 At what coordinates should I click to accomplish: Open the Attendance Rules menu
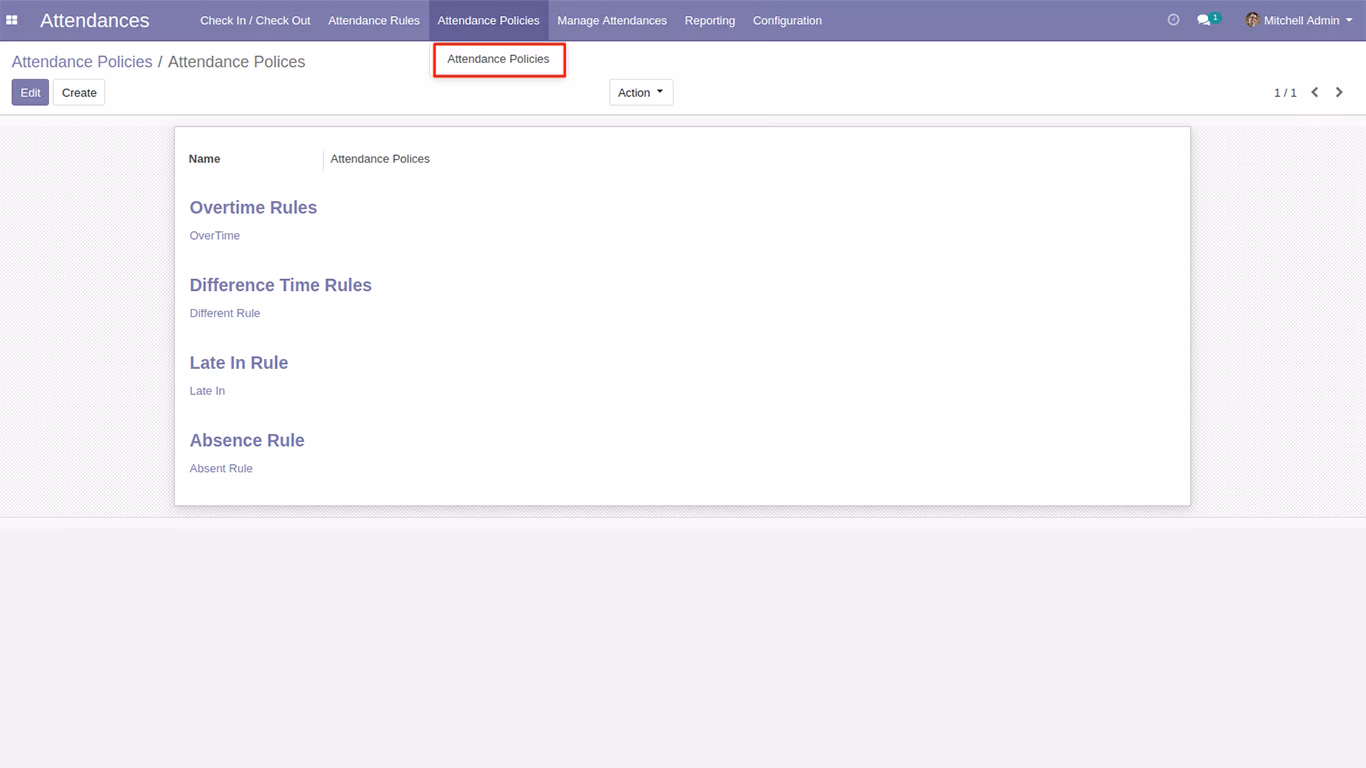coord(374,20)
